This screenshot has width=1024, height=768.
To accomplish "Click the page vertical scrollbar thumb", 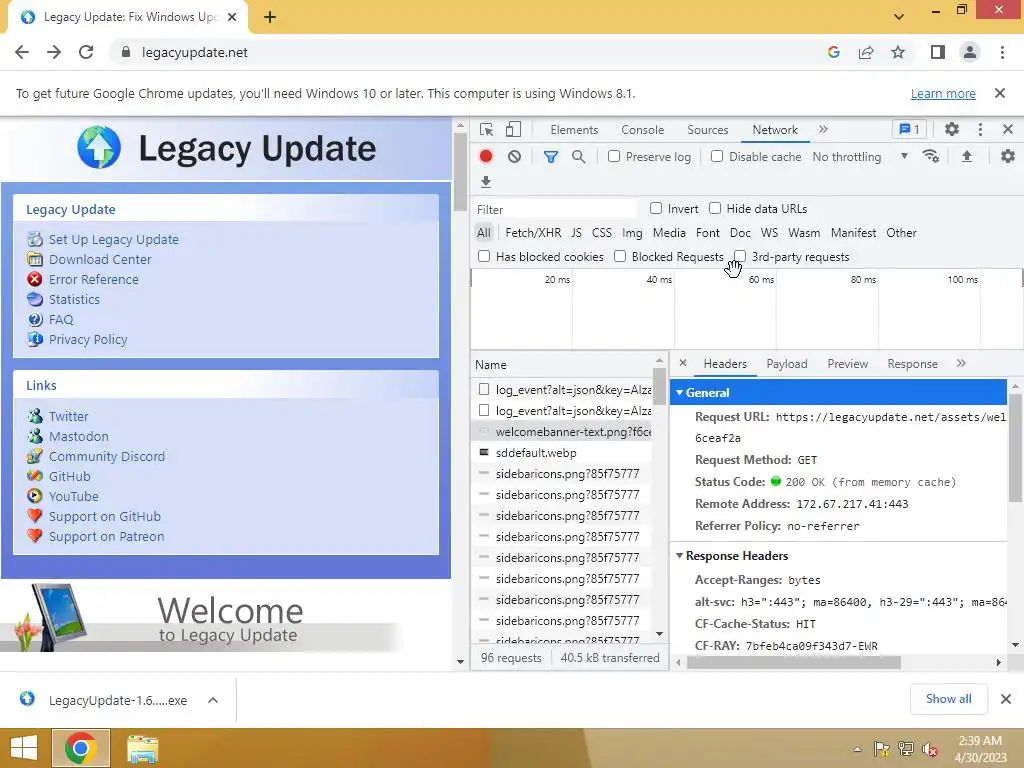I will [460, 171].
